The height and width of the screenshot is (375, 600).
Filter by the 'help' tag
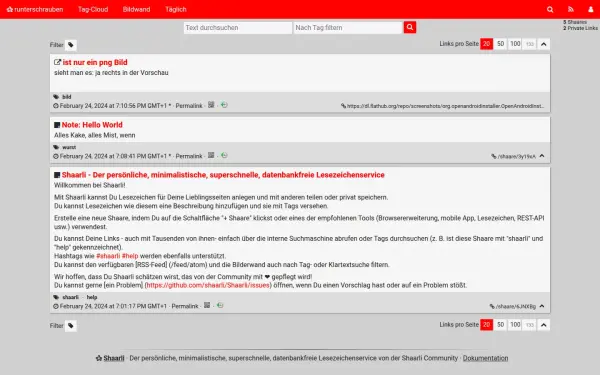92,297
